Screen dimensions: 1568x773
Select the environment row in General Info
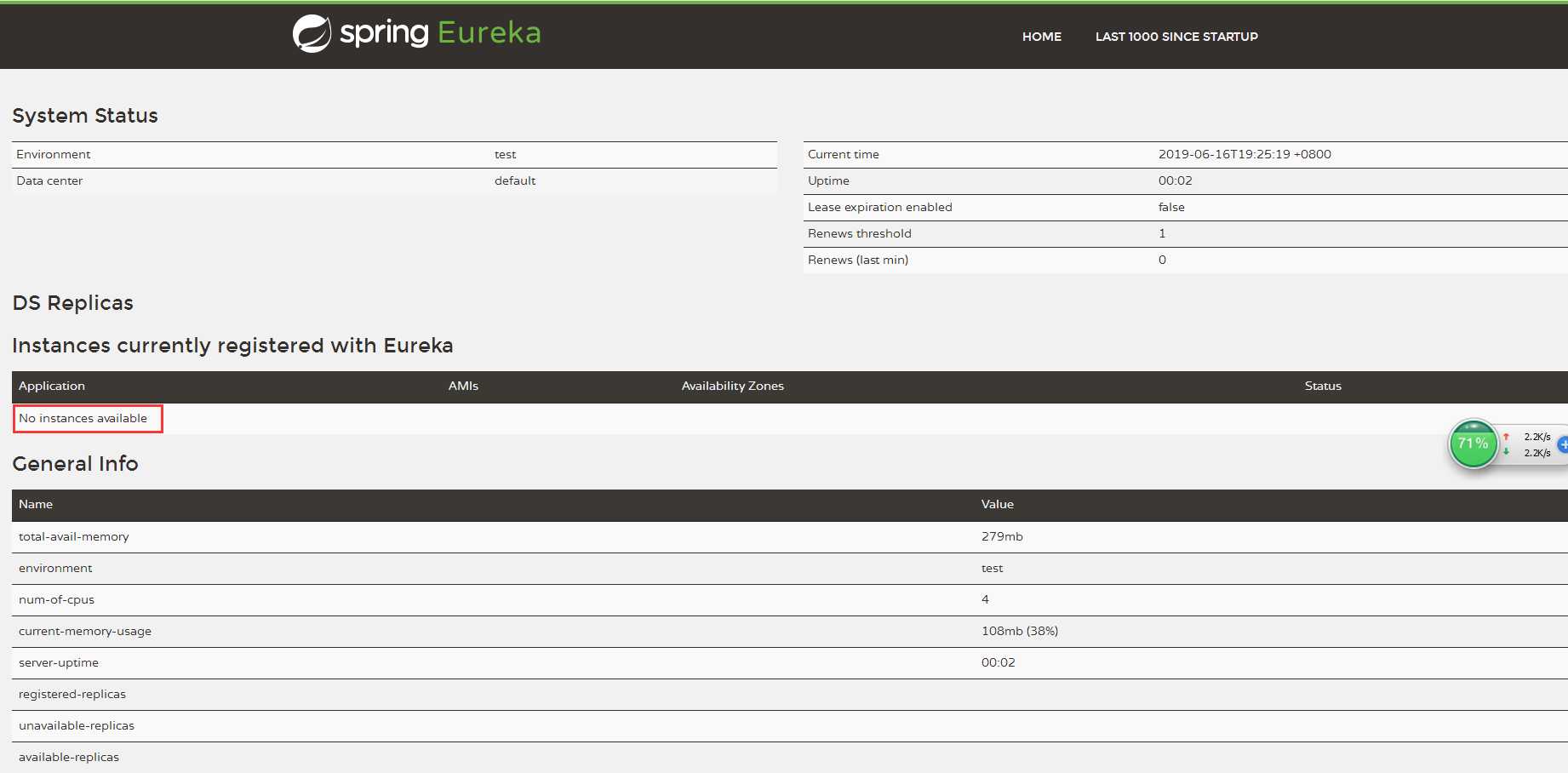click(55, 568)
